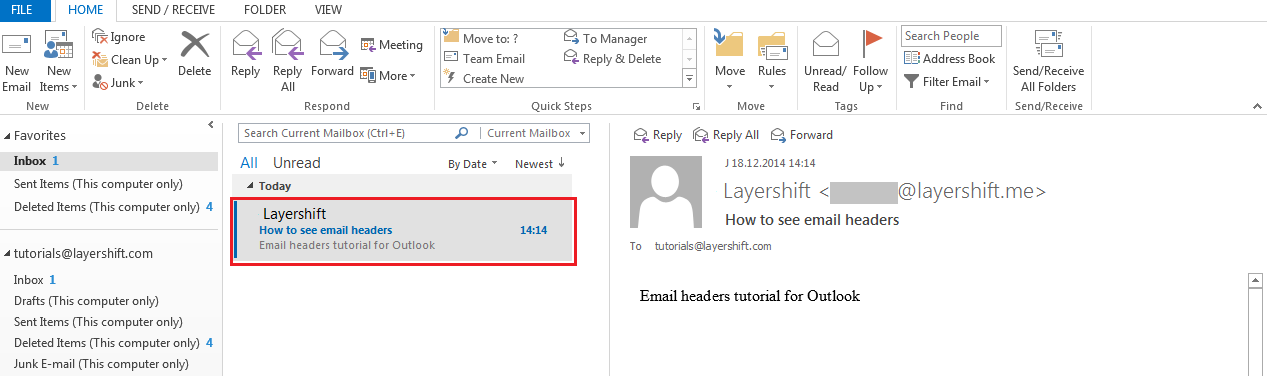Select the To Manager quick step

[606, 39]
